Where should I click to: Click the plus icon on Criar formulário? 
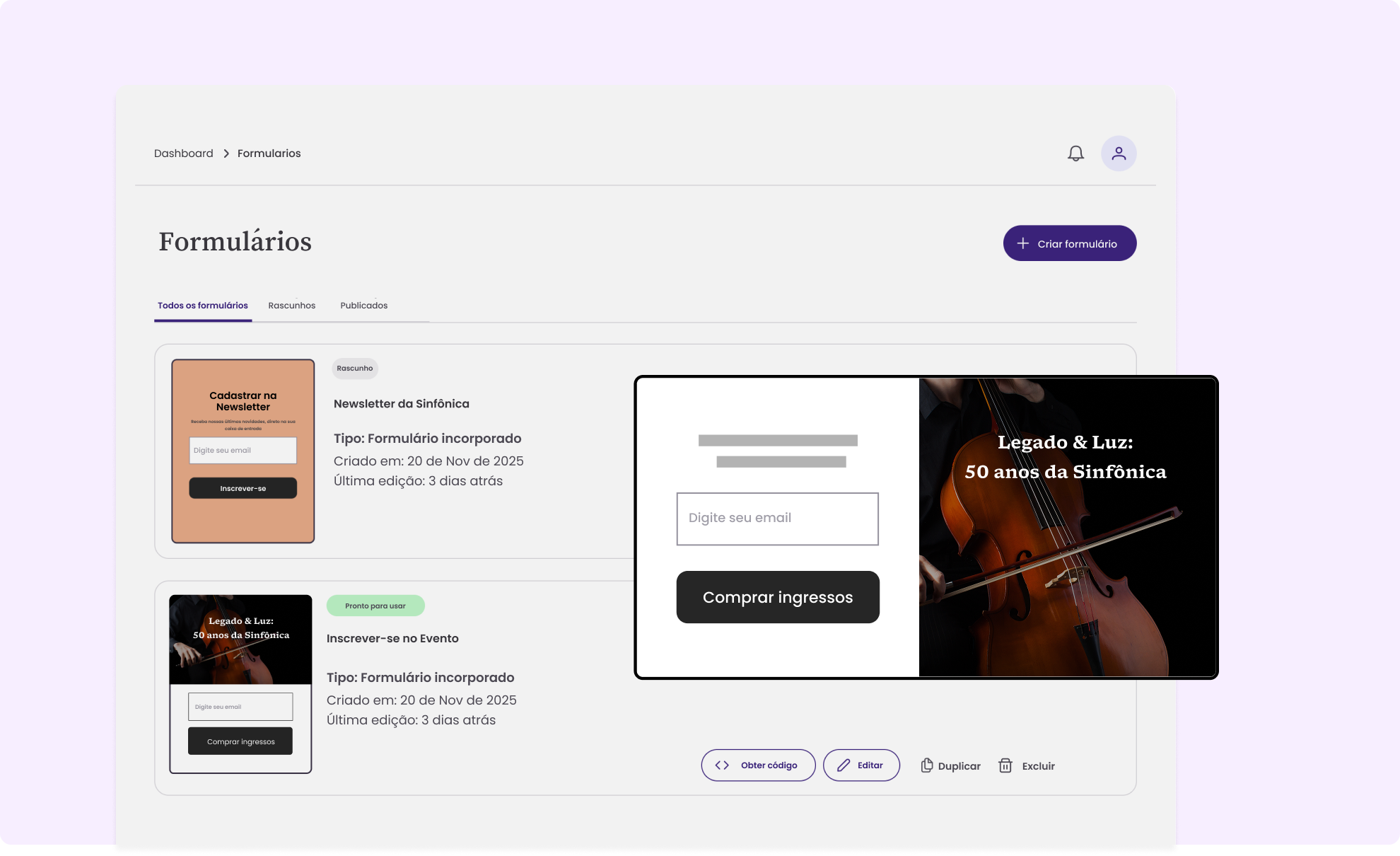(x=1022, y=243)
